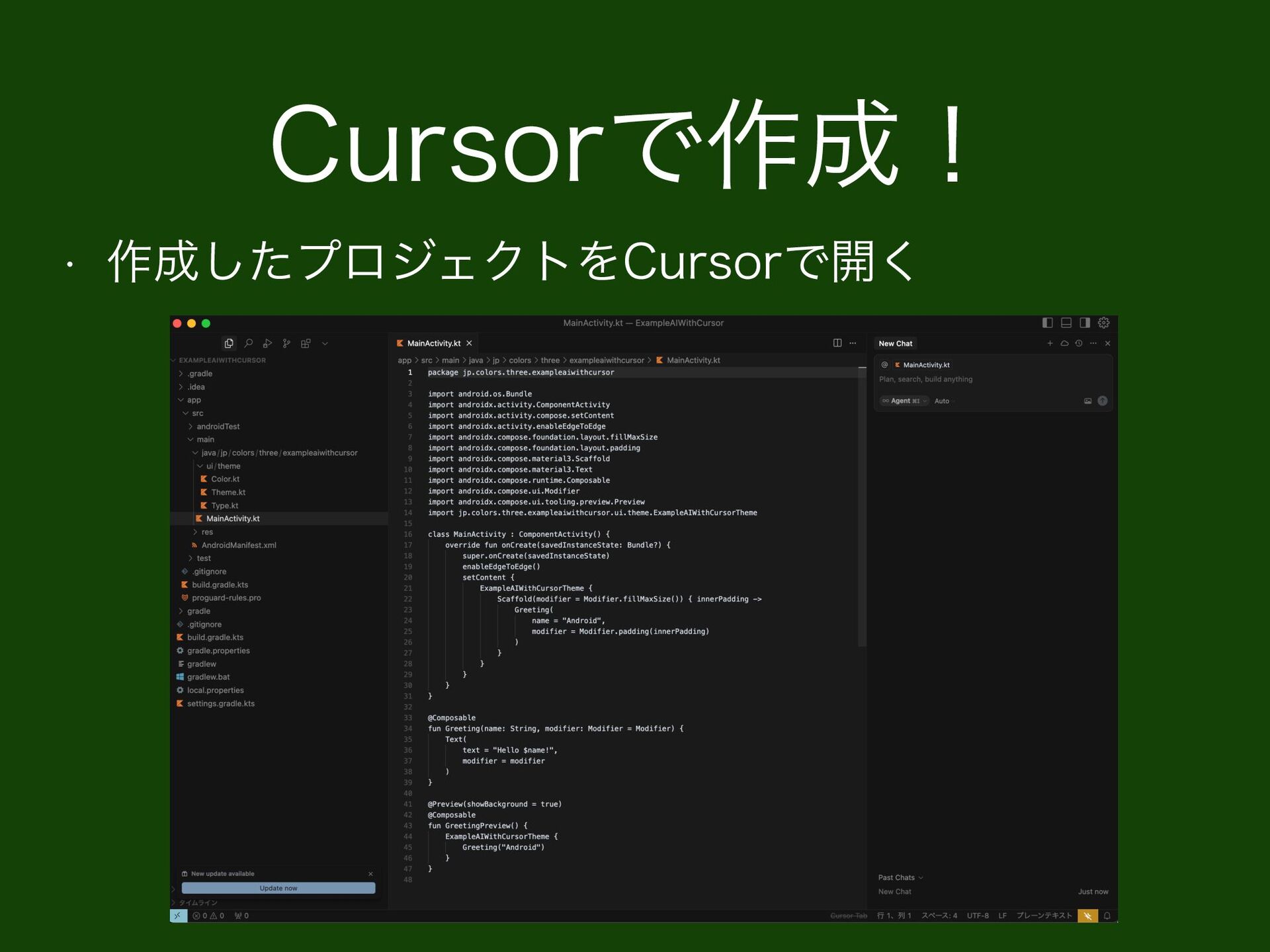Toggle Cursor Tab in status bar

[x=849, y=916]
